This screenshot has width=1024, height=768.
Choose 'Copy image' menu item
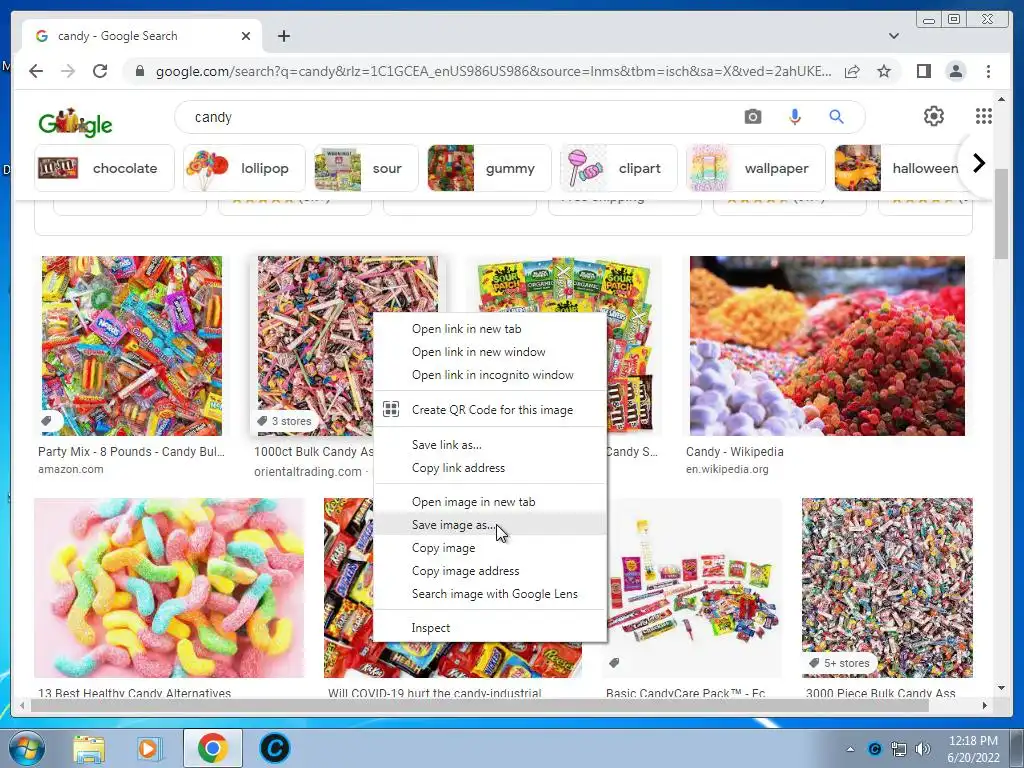490,548
